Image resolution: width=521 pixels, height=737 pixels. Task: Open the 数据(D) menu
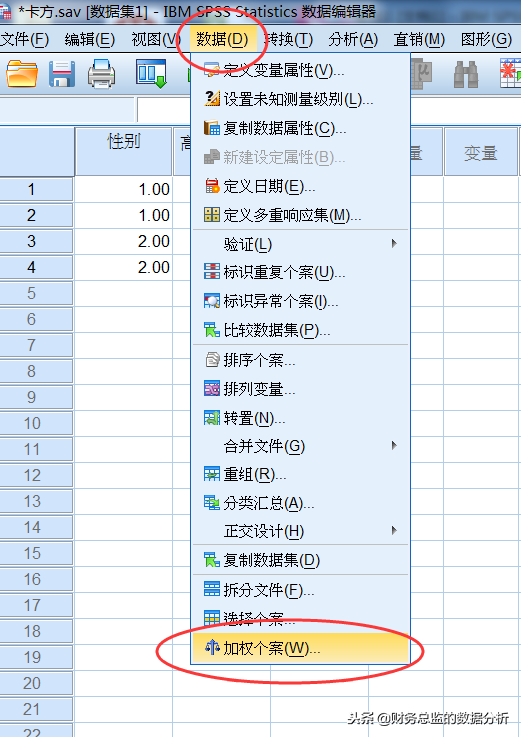(x=222, y=39)
